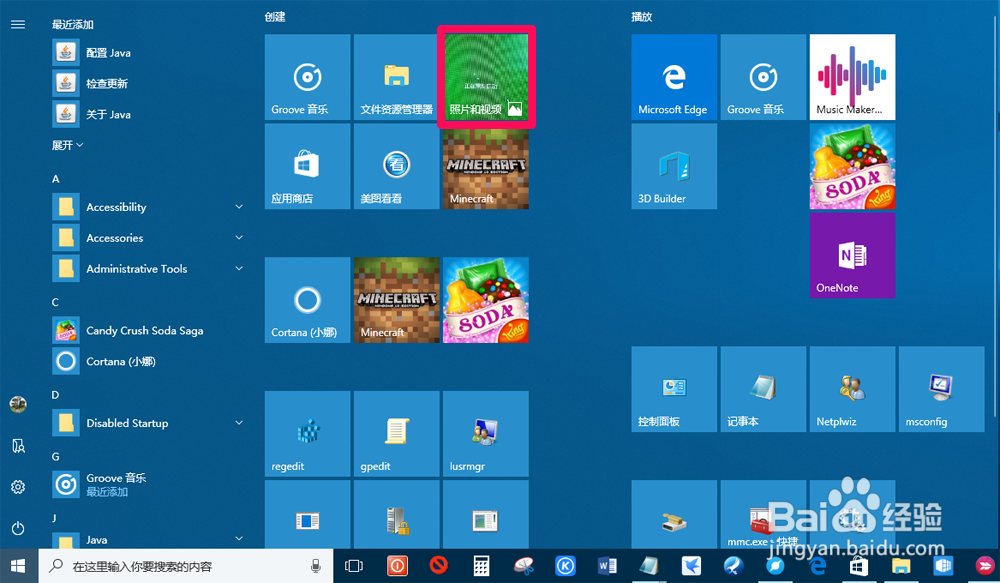Open 检查更新 from recently added
The height and width of the screenshot is (583, 1000).
[148, 83]
